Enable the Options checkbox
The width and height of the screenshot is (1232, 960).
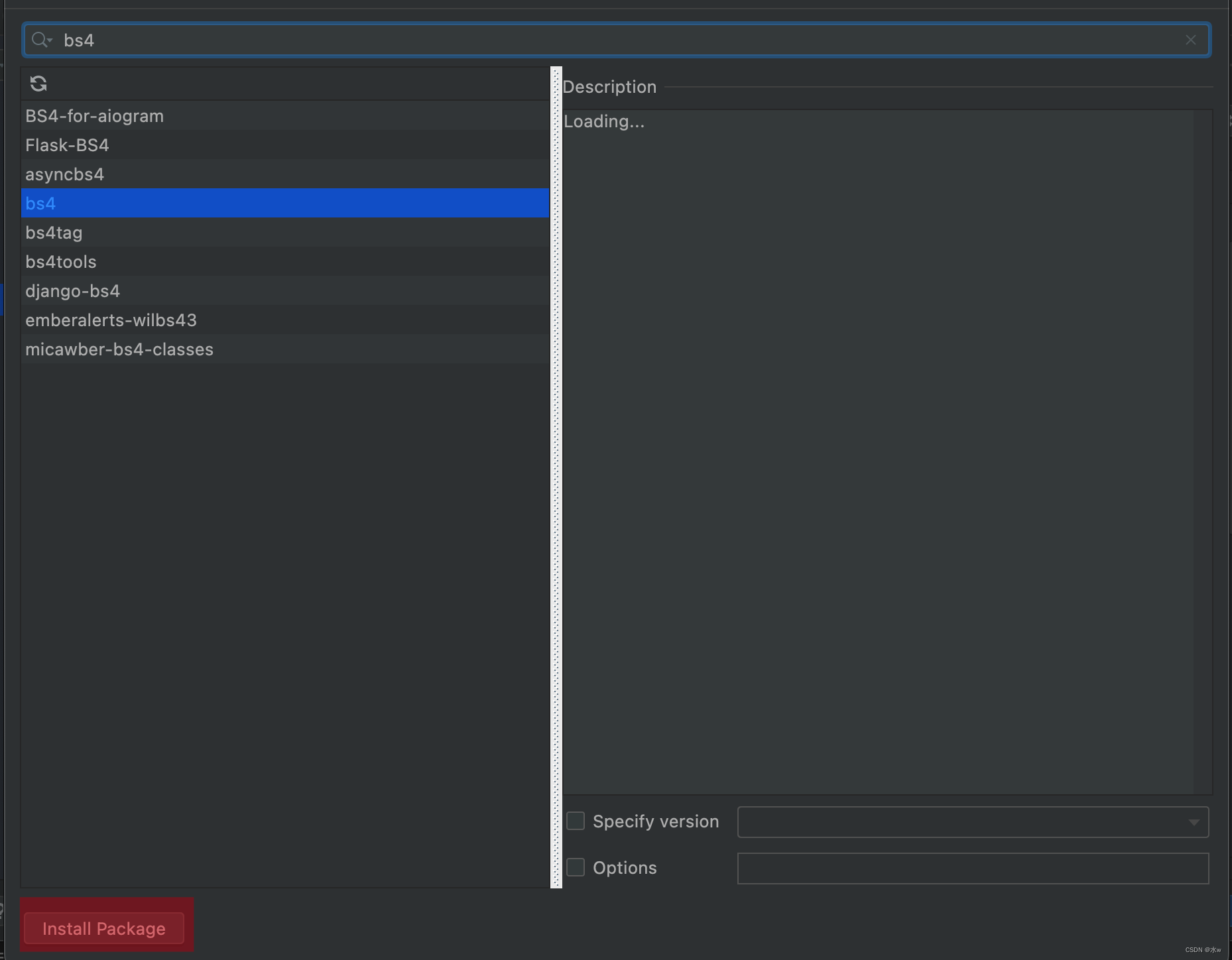(576, 867)
